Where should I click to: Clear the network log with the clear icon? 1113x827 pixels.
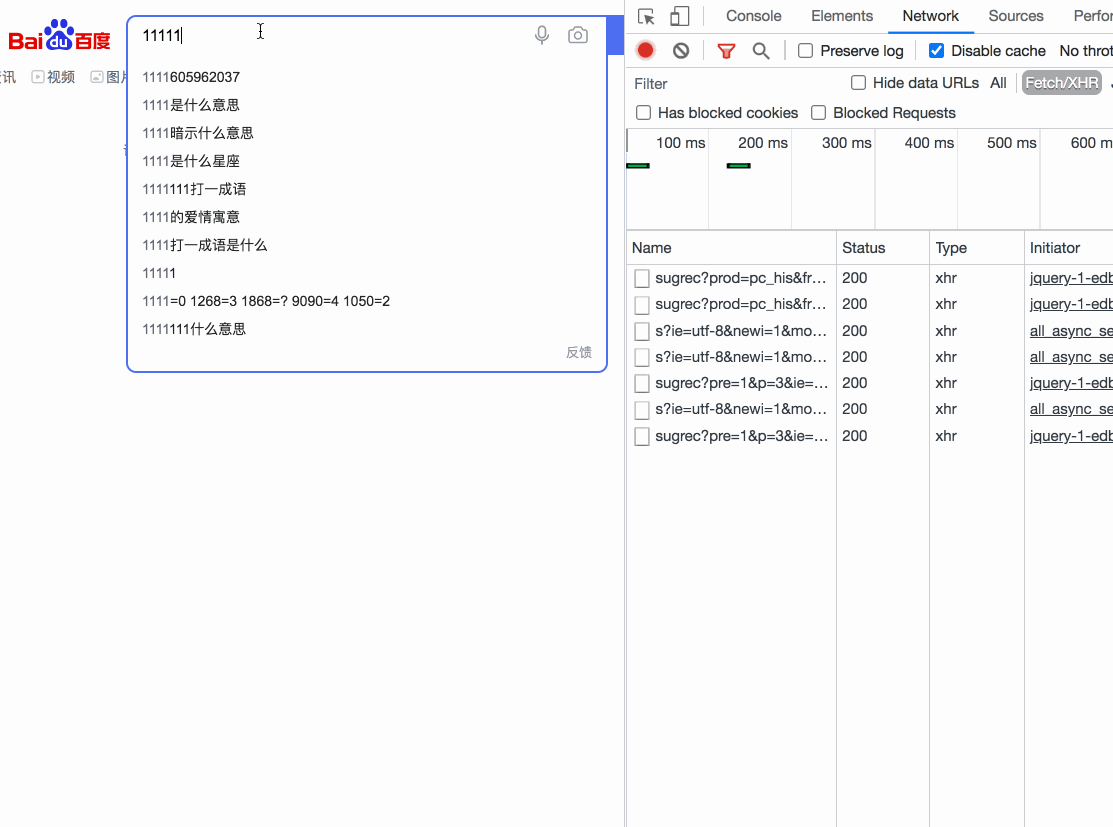681,50
